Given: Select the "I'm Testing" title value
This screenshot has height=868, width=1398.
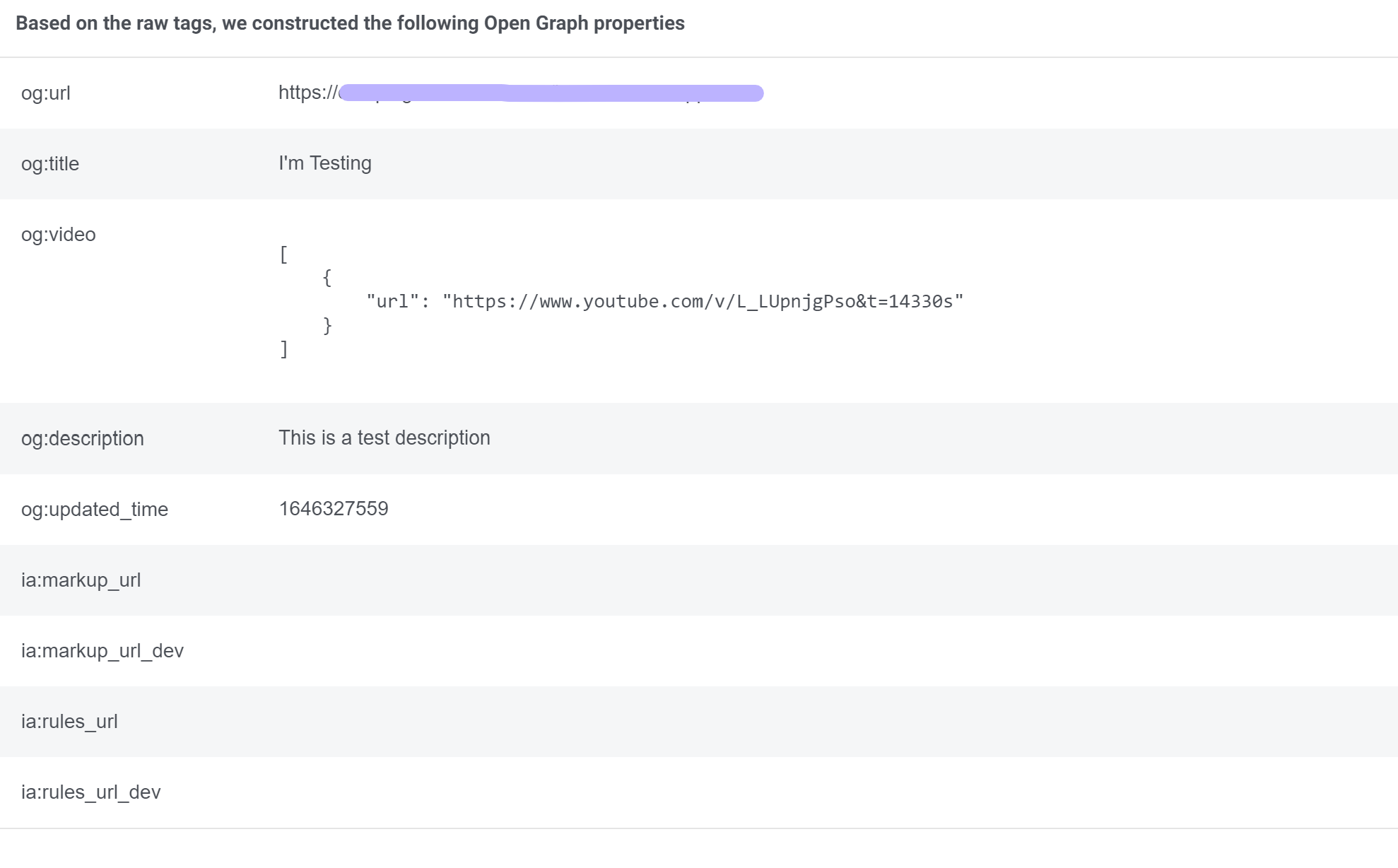Looking at the screenshot, I should tap(325, 163).
